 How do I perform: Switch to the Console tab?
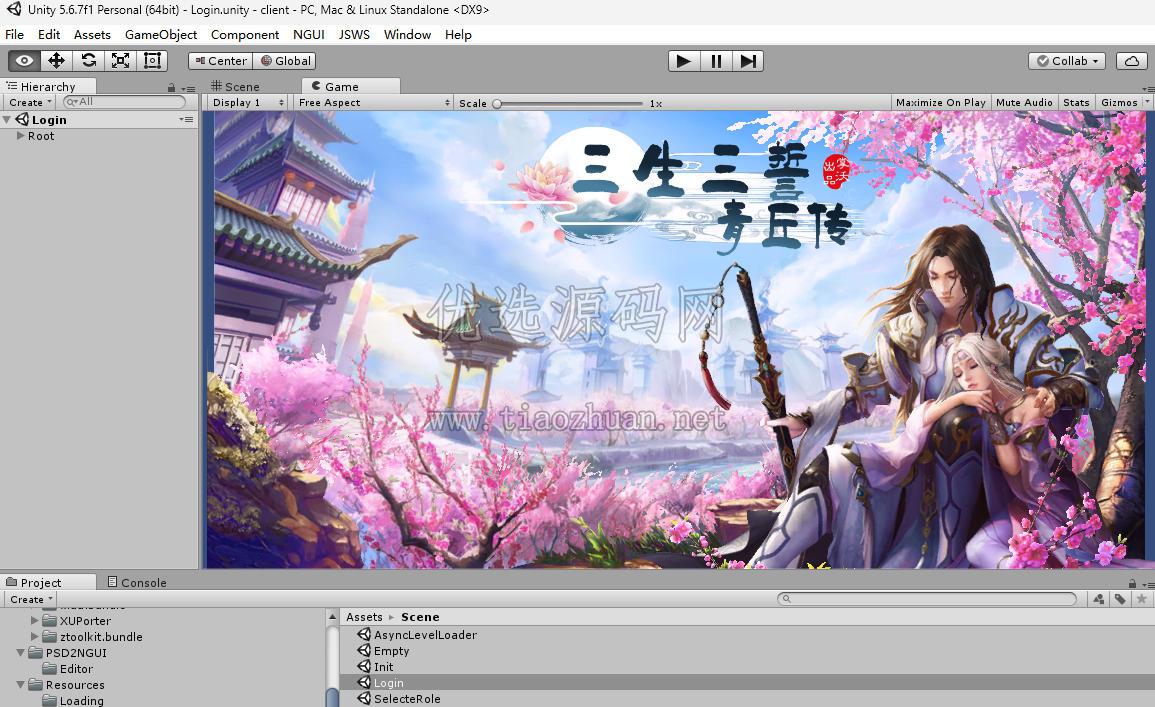point(137,583)
